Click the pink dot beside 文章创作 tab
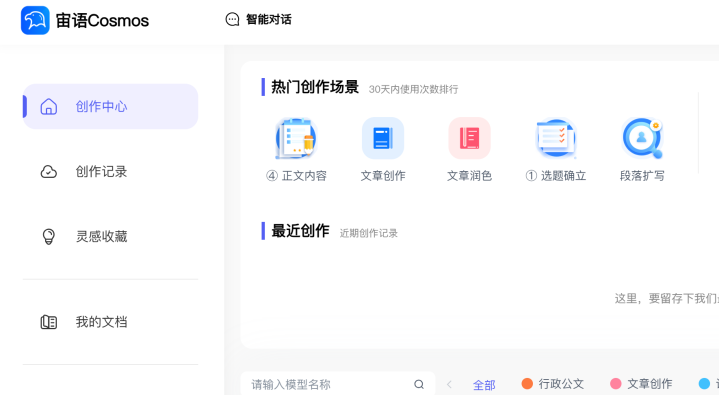The height and width of the screenshot is (395, 719). [616, 384]
